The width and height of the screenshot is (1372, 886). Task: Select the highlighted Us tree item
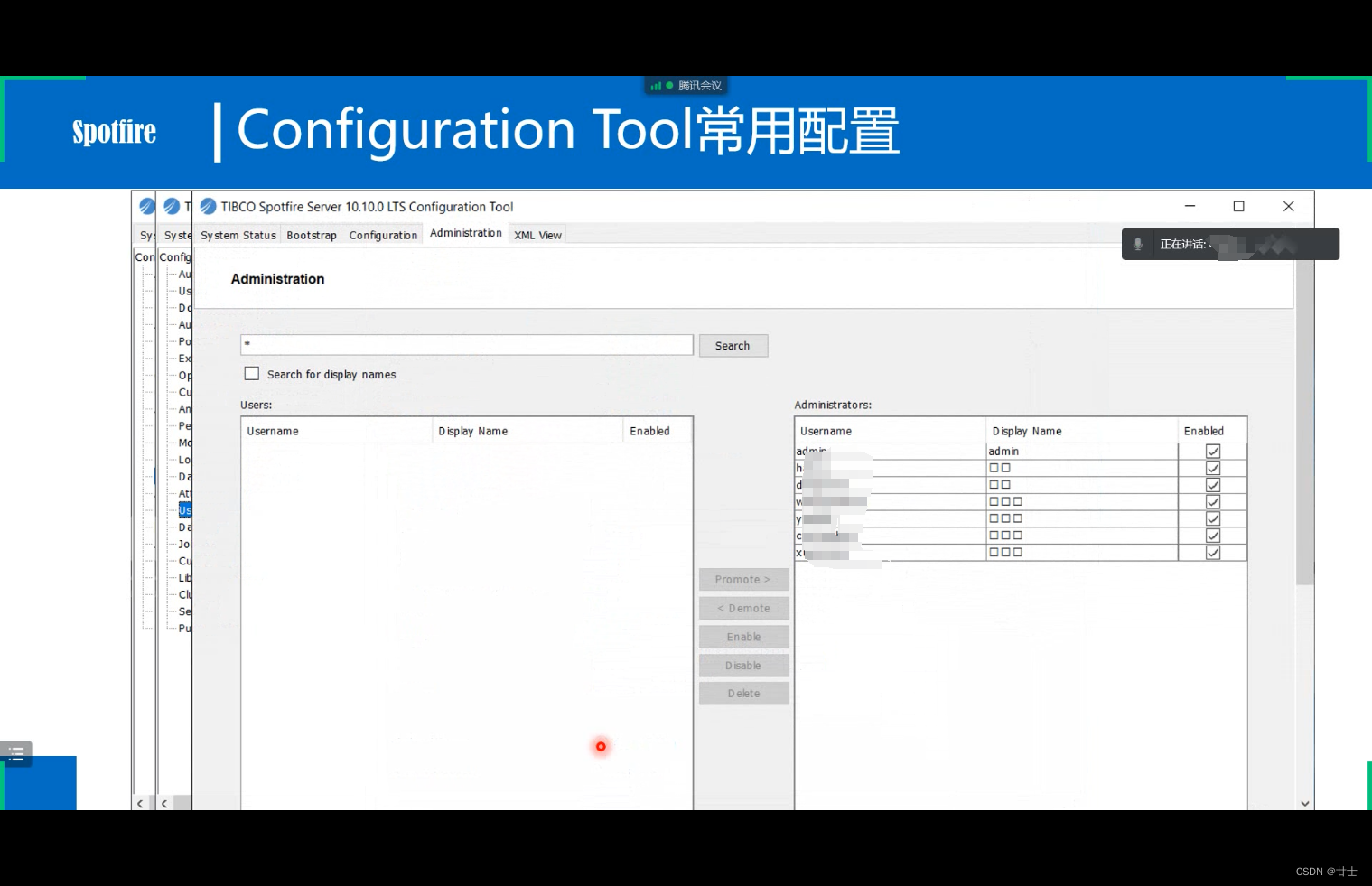(185, 510)
